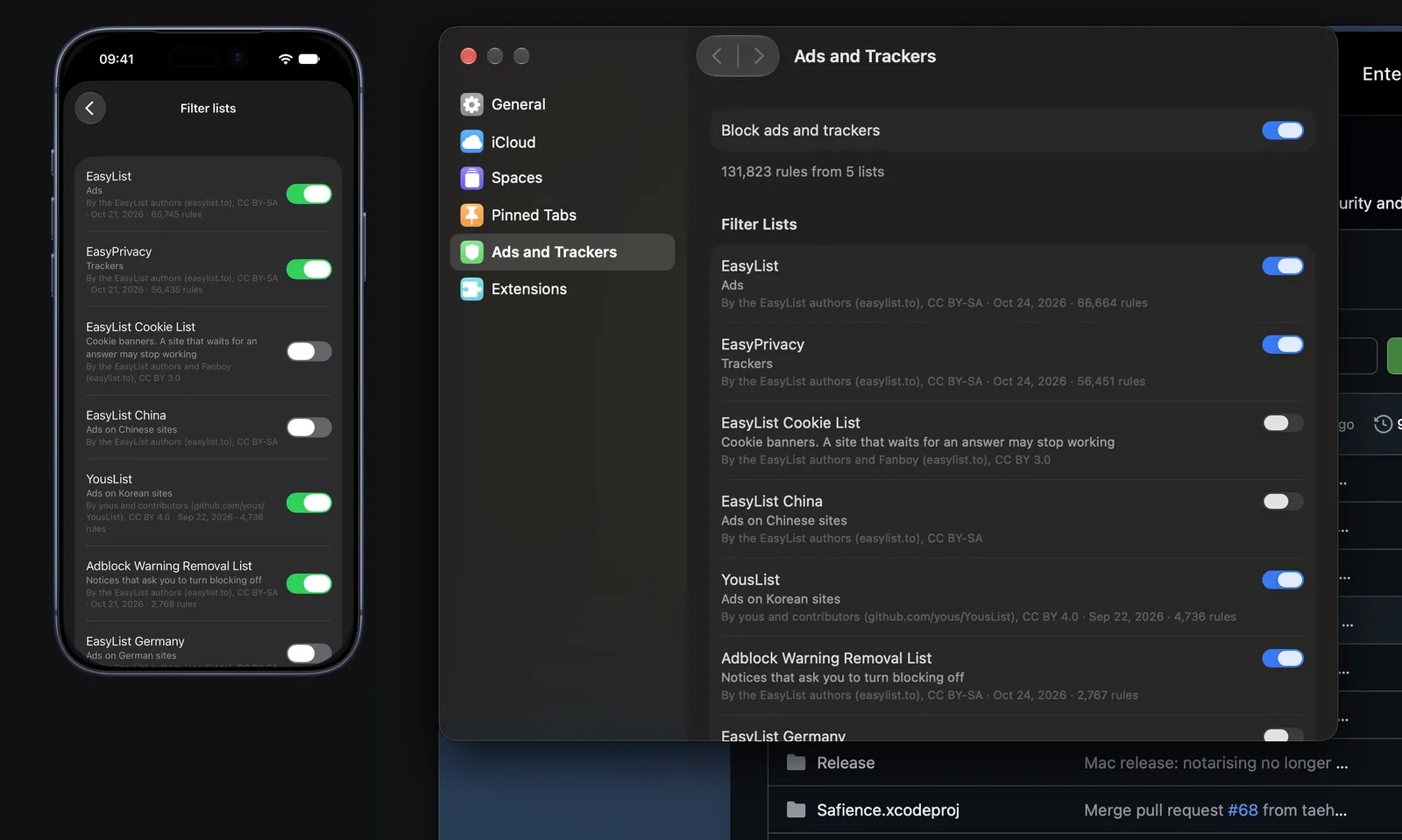The image size is (1402, 840).
Task: Open the General settings tab
Action: (x=562, y=105)
